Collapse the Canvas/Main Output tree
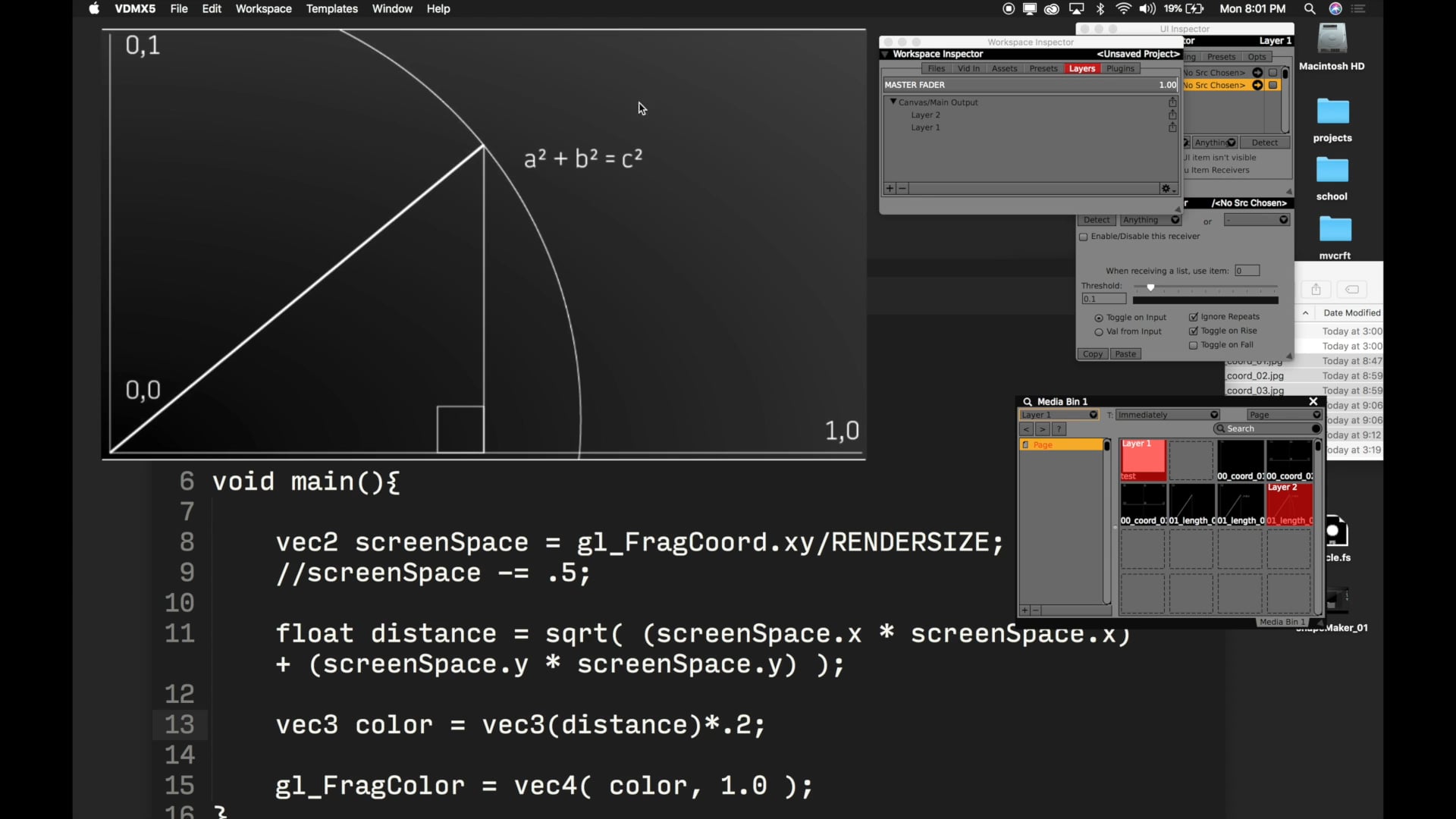 point(893,102)
